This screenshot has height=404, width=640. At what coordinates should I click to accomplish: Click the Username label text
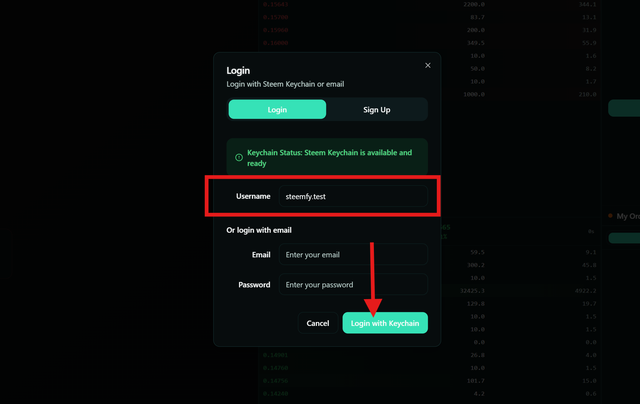(253, 196)
